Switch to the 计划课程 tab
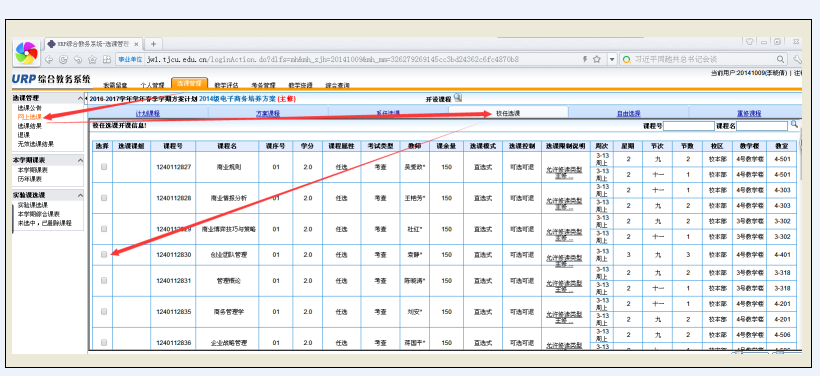The width and height of the screenshot is (820, 376). pyautogui.click(x=147, y=113)
